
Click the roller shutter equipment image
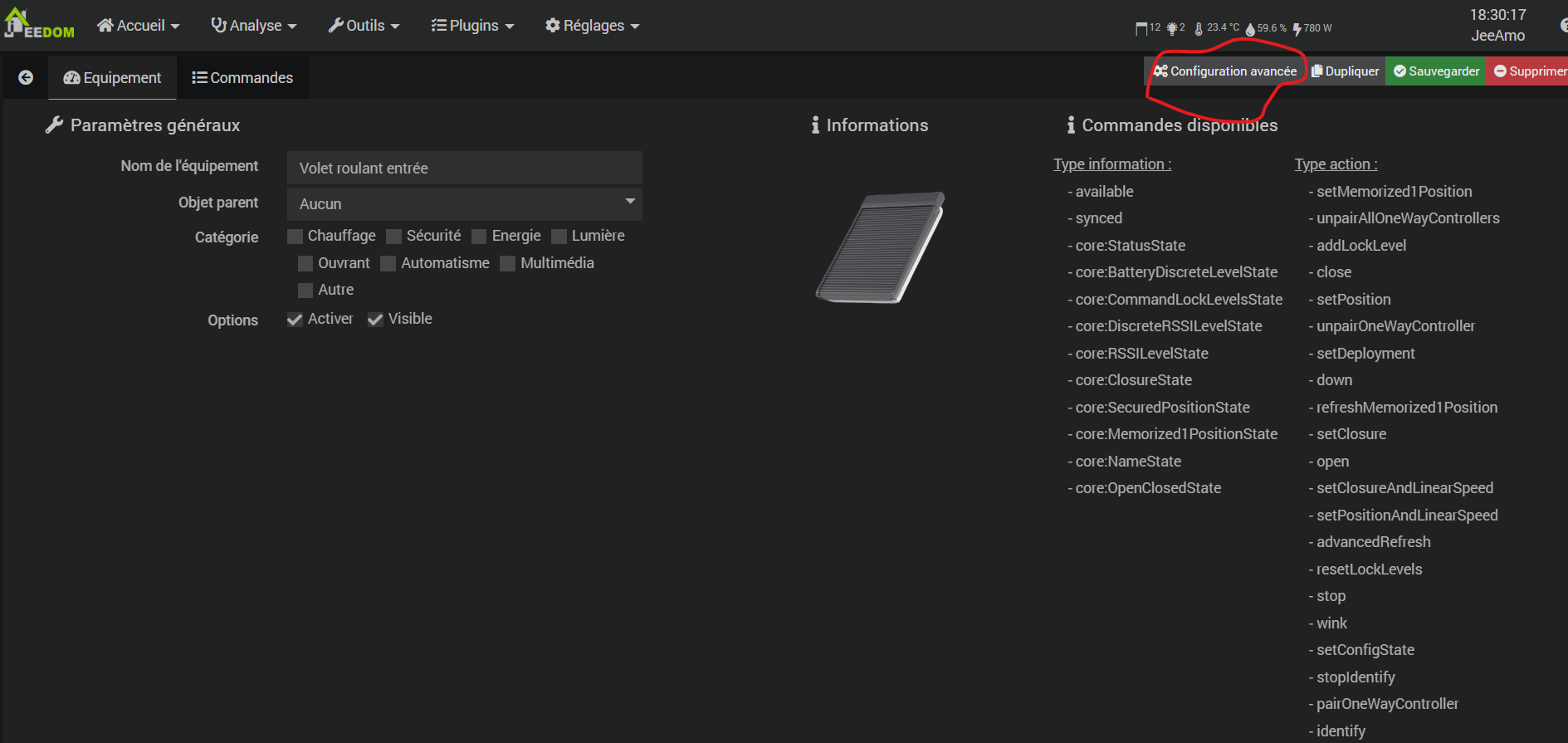[x=881, y=247]
